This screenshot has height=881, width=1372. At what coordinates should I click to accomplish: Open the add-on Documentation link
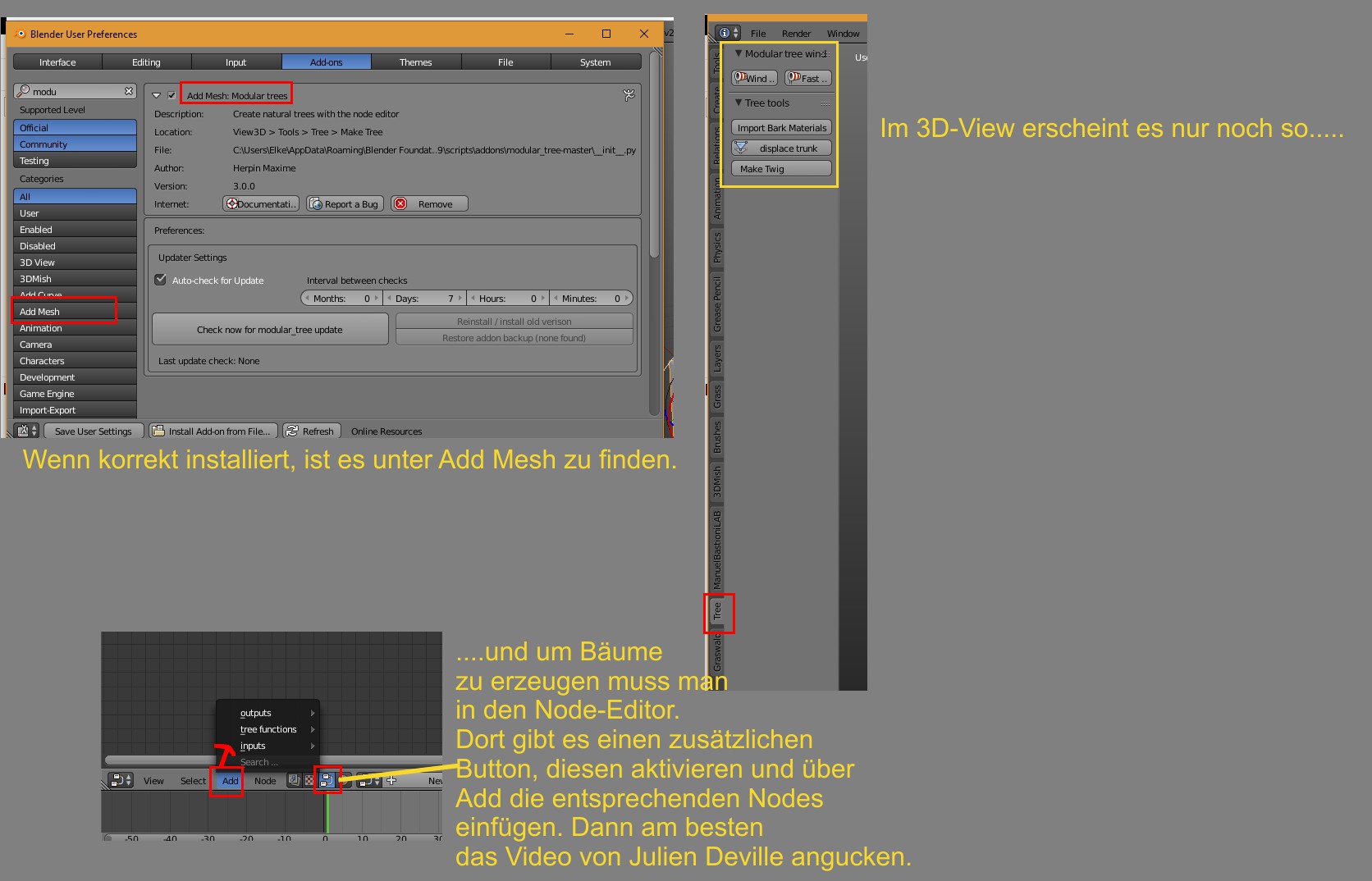(261, 203)
